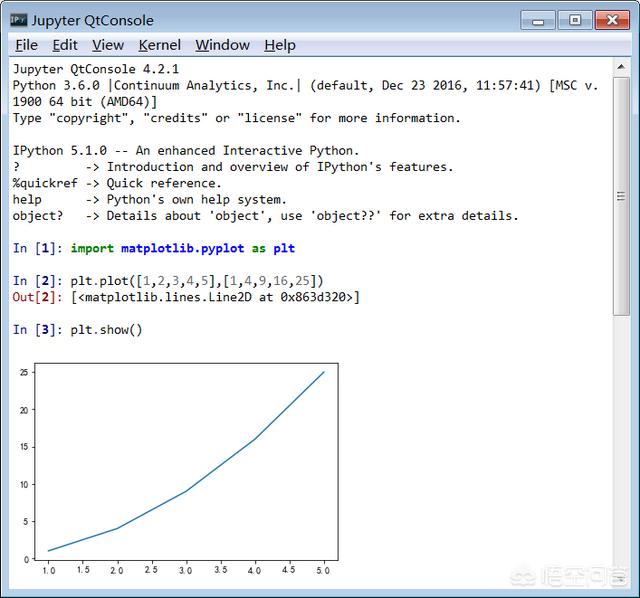Click the plt.plot input line

click(x=197, y=281)
